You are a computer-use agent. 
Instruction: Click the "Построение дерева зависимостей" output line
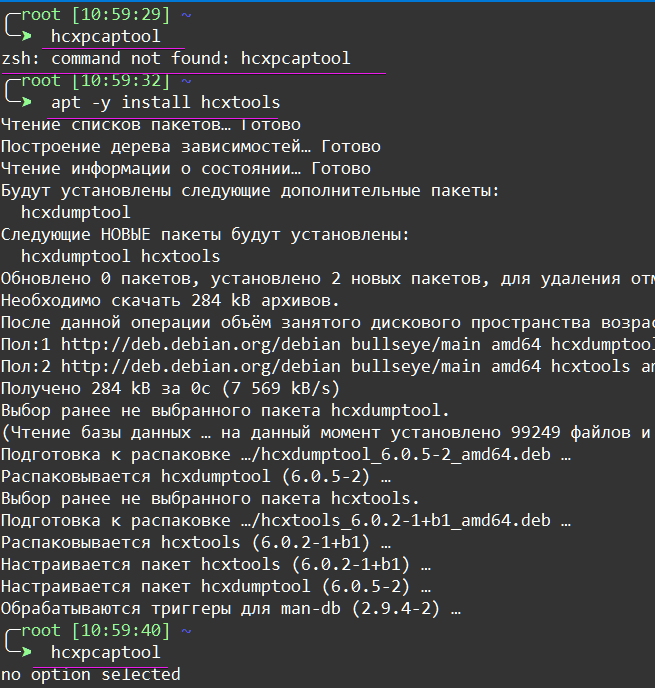190,146
